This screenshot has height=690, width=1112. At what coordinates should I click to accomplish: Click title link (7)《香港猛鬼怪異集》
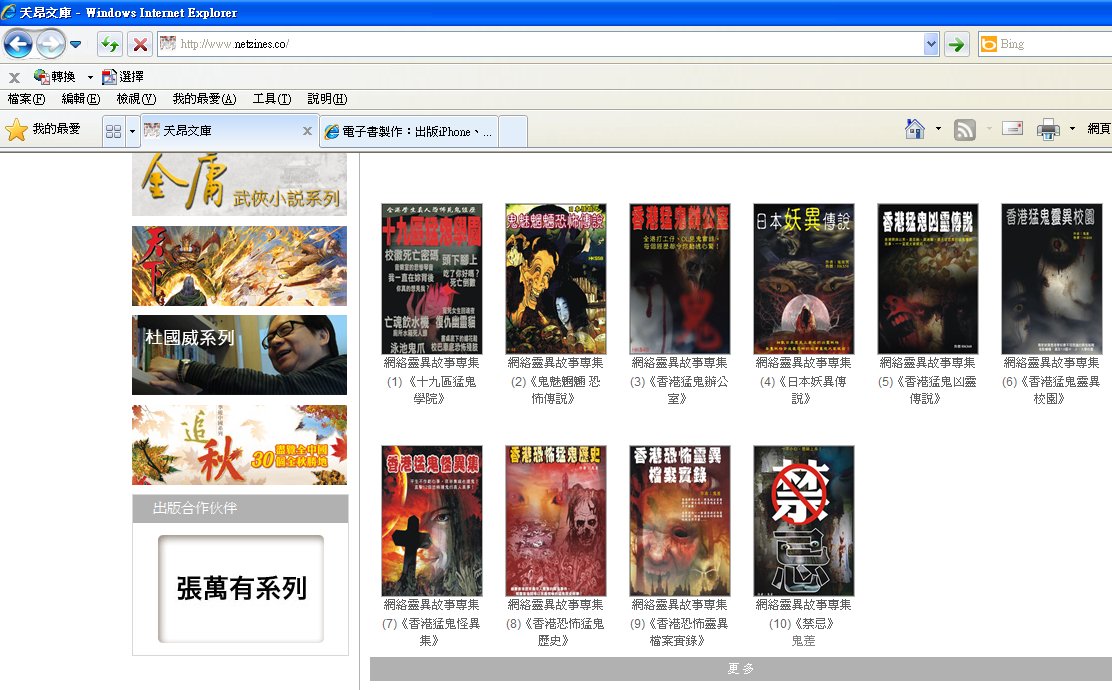[432, 632]
